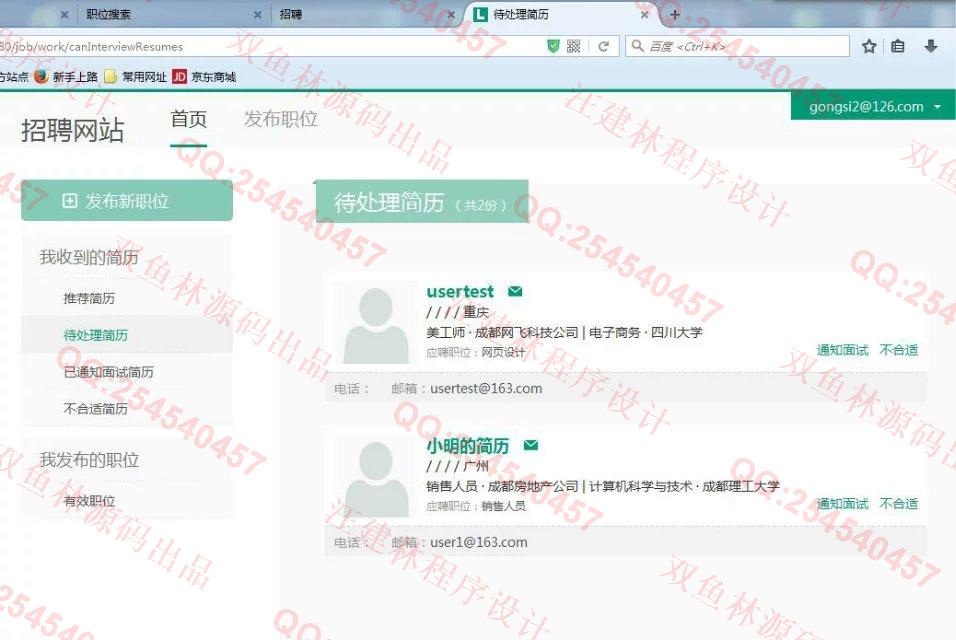Click the mail icon next to usertest
This screenshot has width=956, height=640.
[515, 291]
